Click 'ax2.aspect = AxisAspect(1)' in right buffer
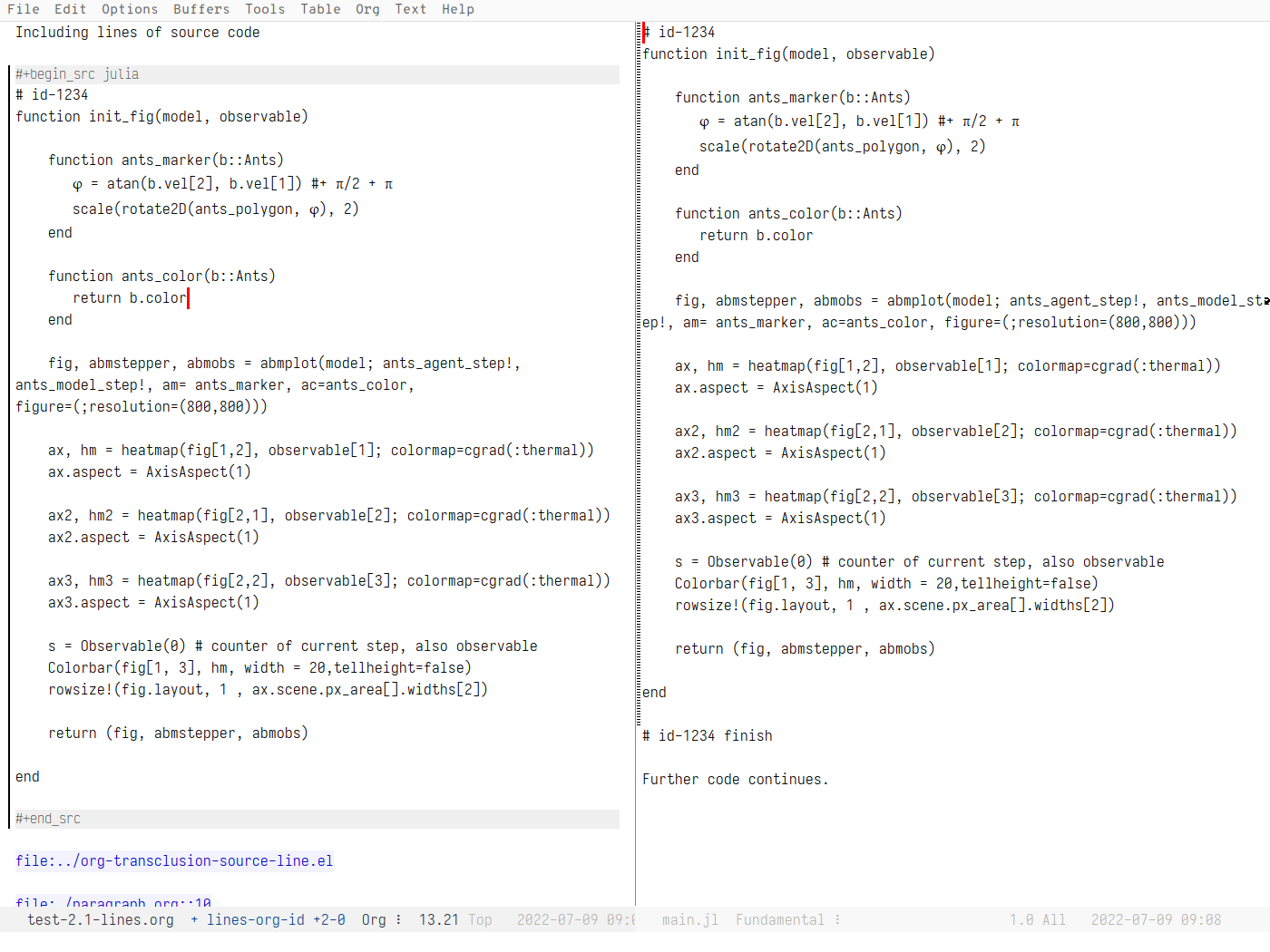 coord(780,453)
